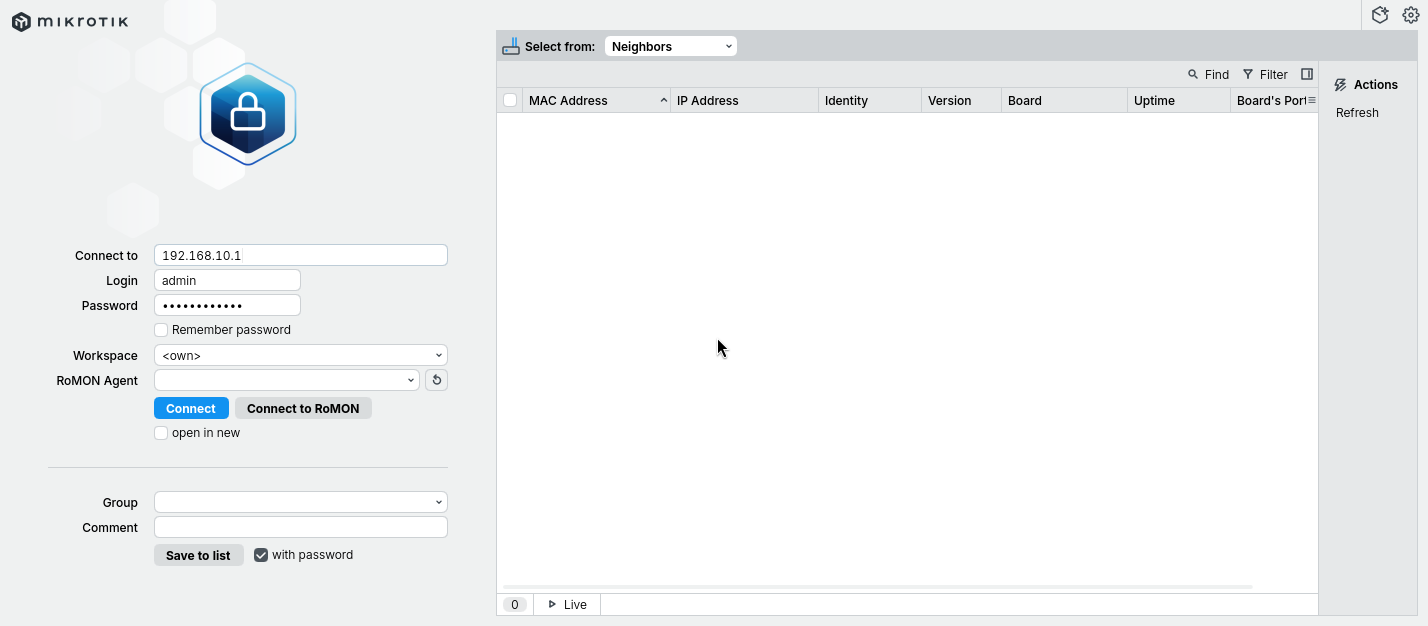Open the Group dropdown
Screen dimensions: 1428x626
300,502
